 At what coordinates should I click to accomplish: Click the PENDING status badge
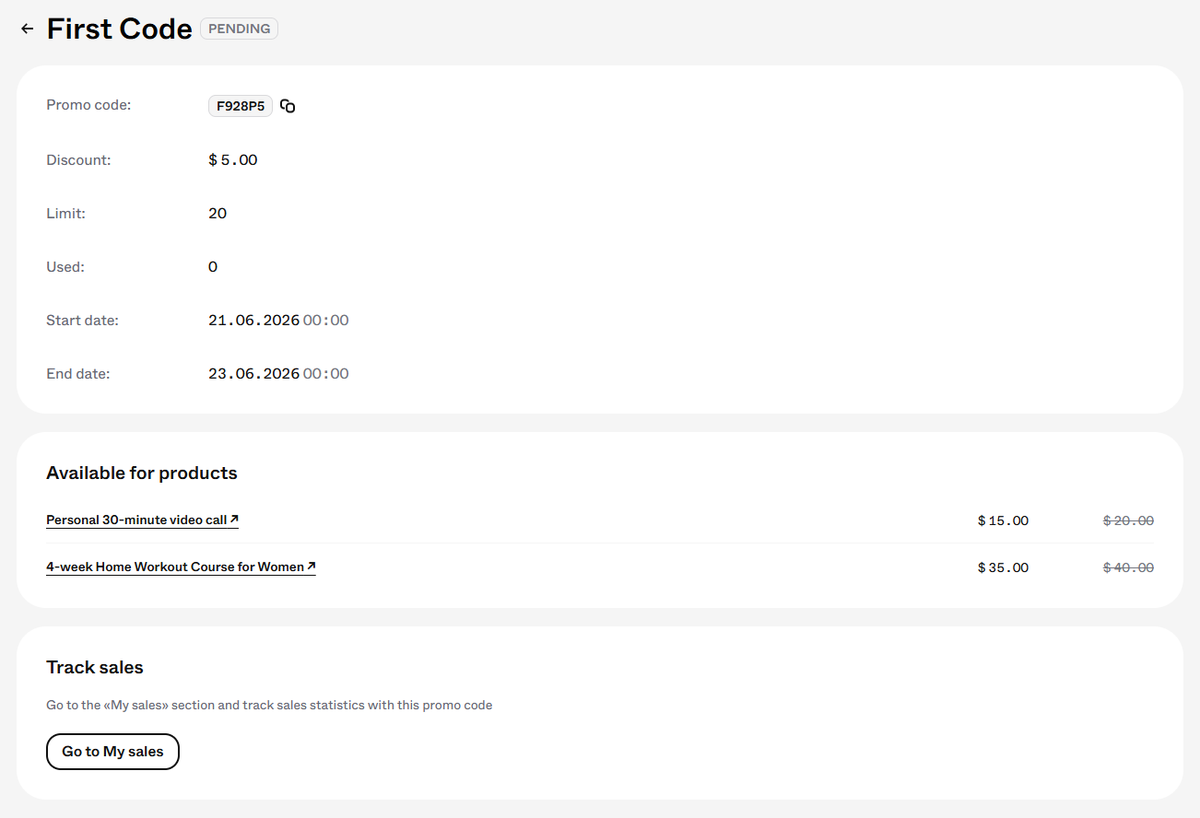pyautogui.click(x=239, y=29)
